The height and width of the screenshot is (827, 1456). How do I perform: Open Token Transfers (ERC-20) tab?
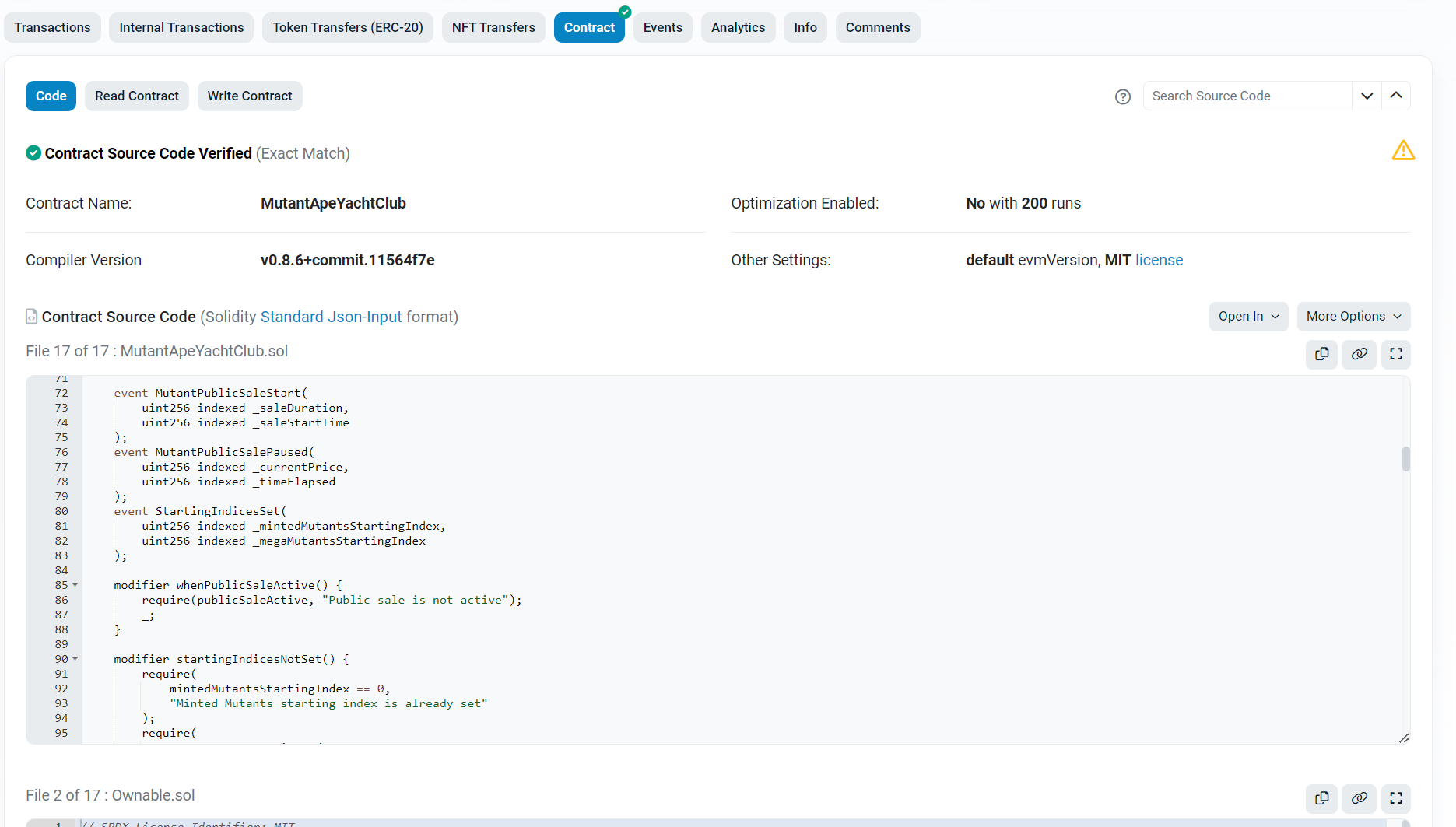coord(348,28)
